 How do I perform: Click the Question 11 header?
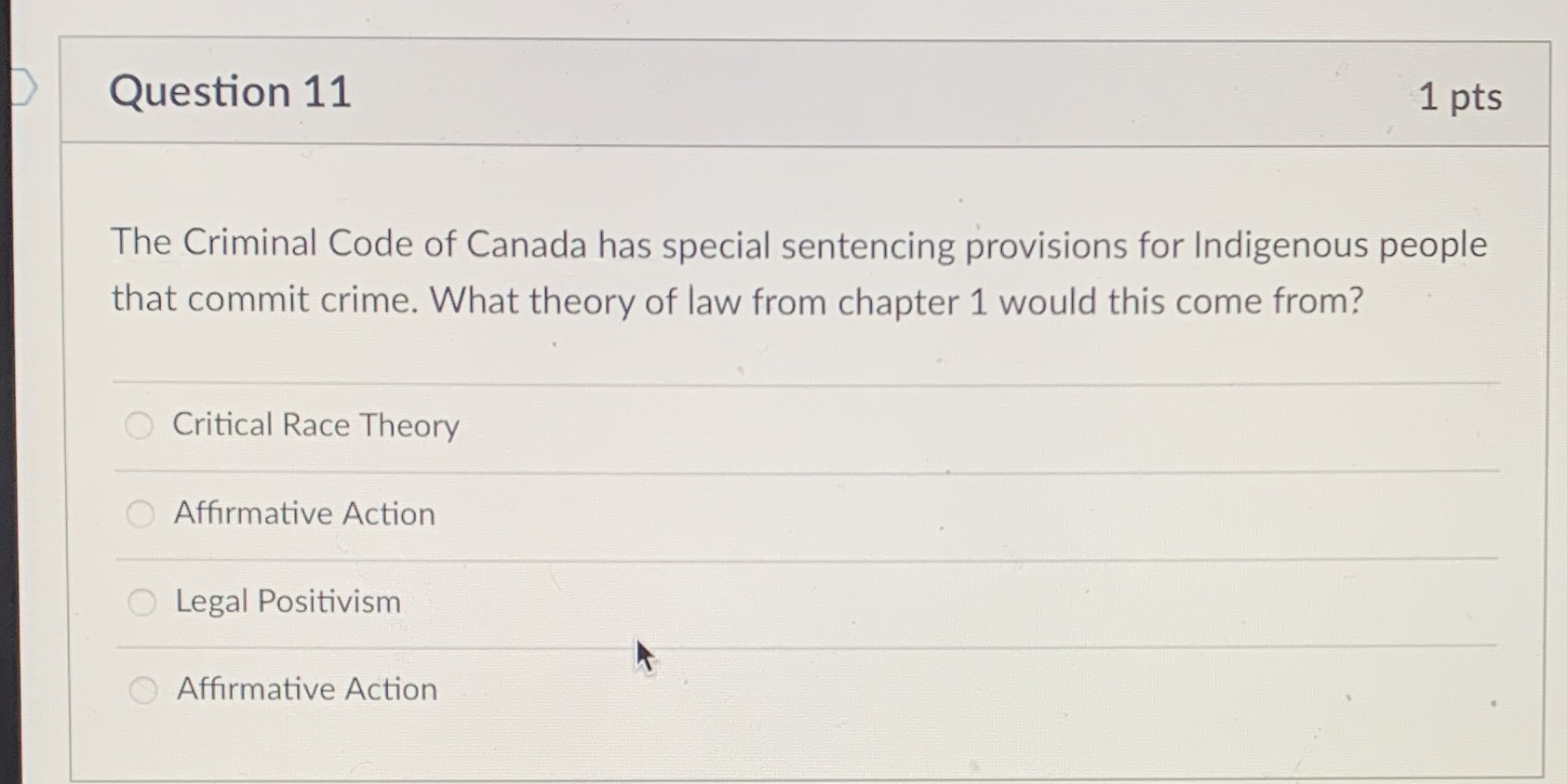(229, 91)
